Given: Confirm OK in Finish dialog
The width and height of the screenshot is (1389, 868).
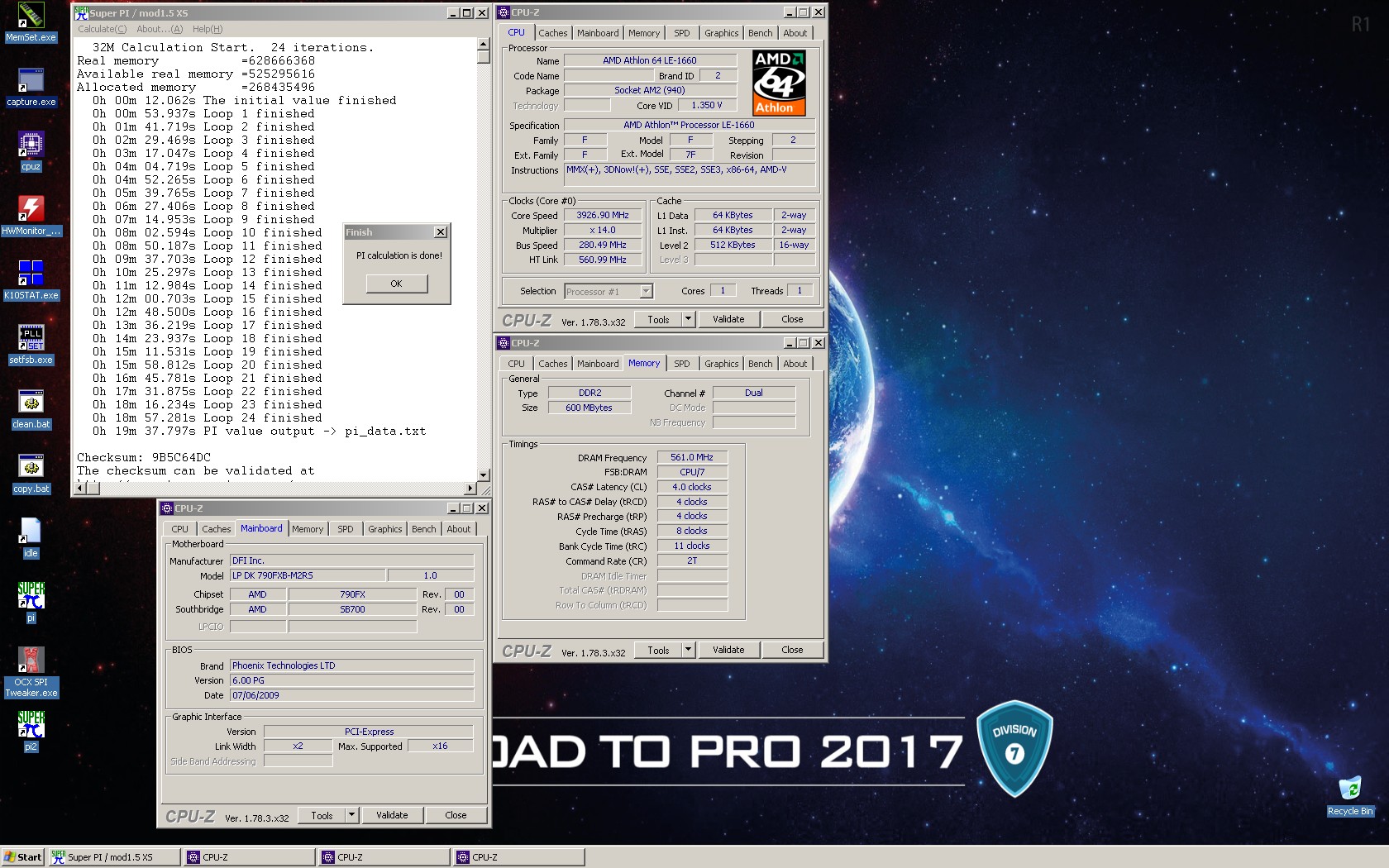Looking at the screenshot, I should [x=397, y=284].
